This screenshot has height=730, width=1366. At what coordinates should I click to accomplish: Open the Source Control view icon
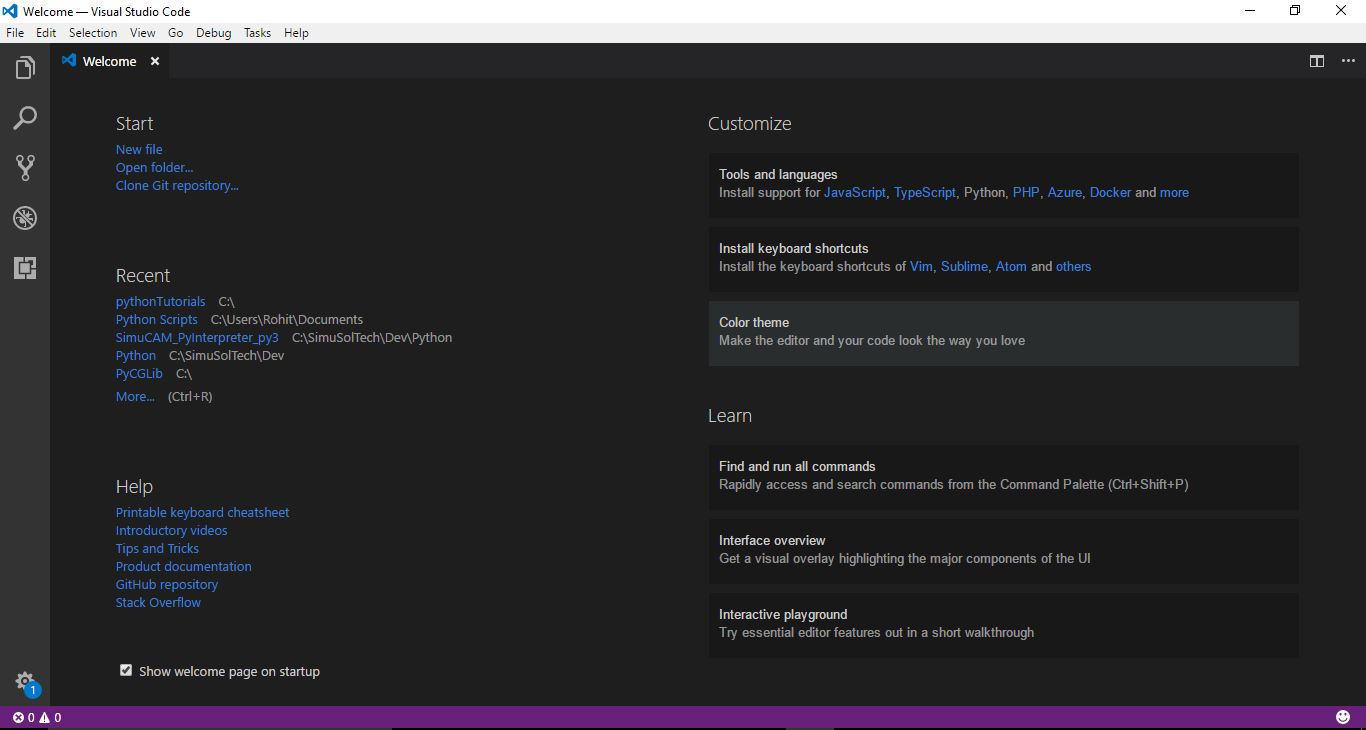pos(25,168)
